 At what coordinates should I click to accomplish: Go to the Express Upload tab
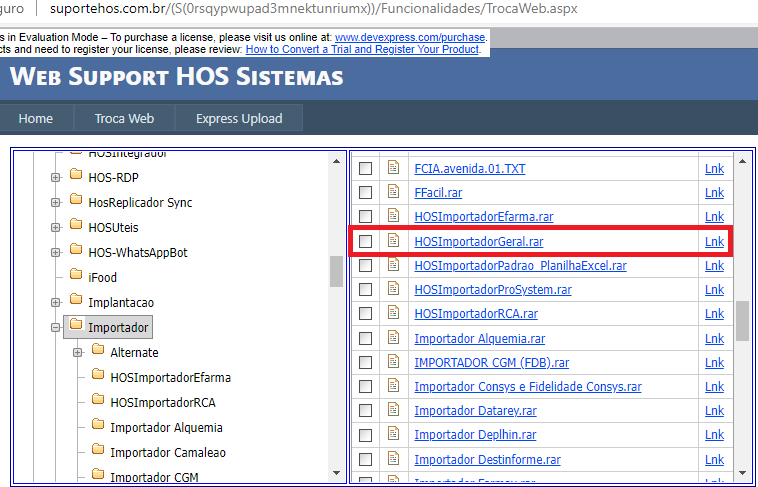point(239,118)
